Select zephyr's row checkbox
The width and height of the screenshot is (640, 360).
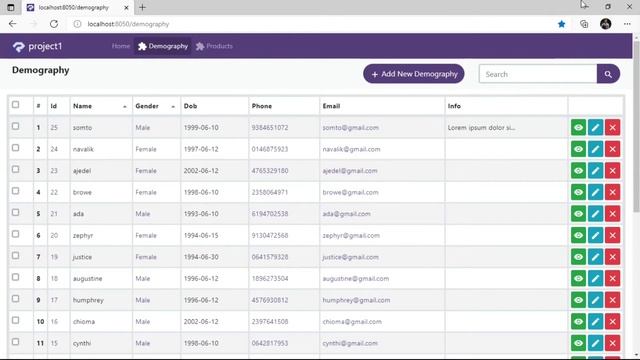point(16,234)
